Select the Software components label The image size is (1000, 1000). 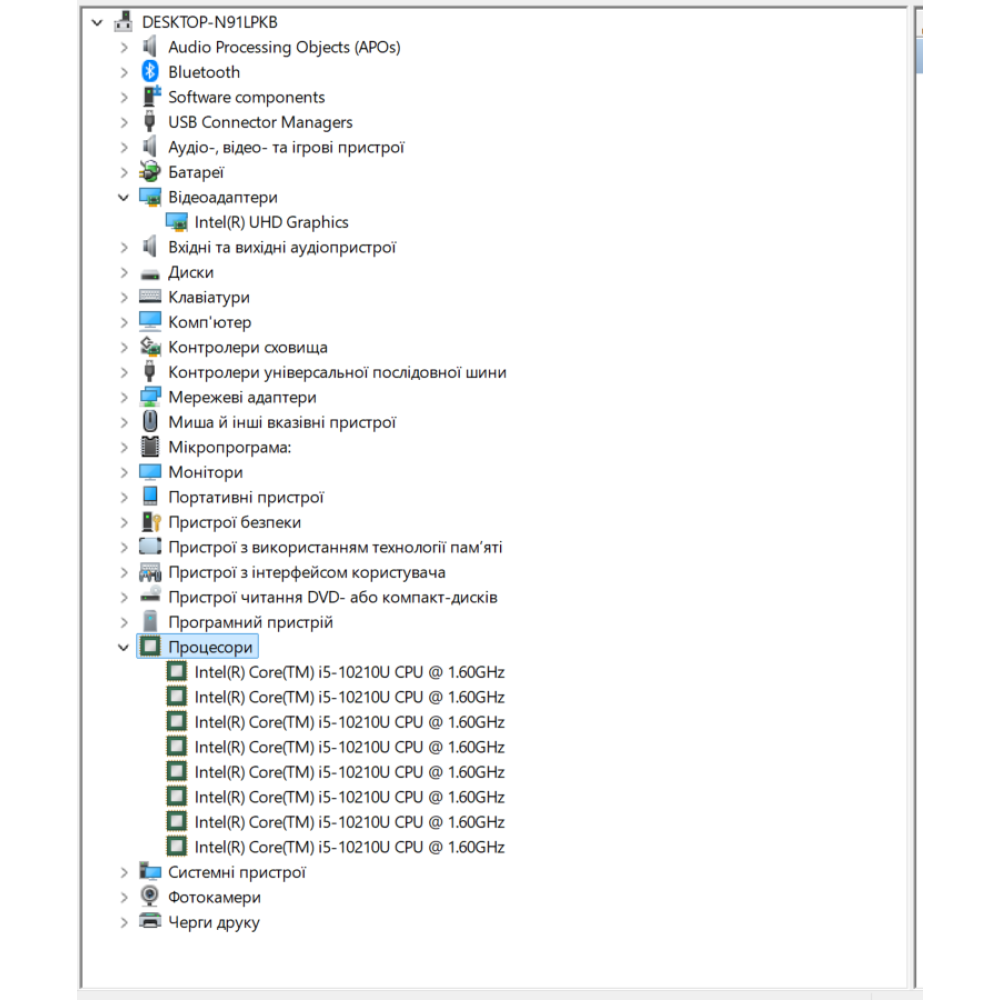[246, 97]
